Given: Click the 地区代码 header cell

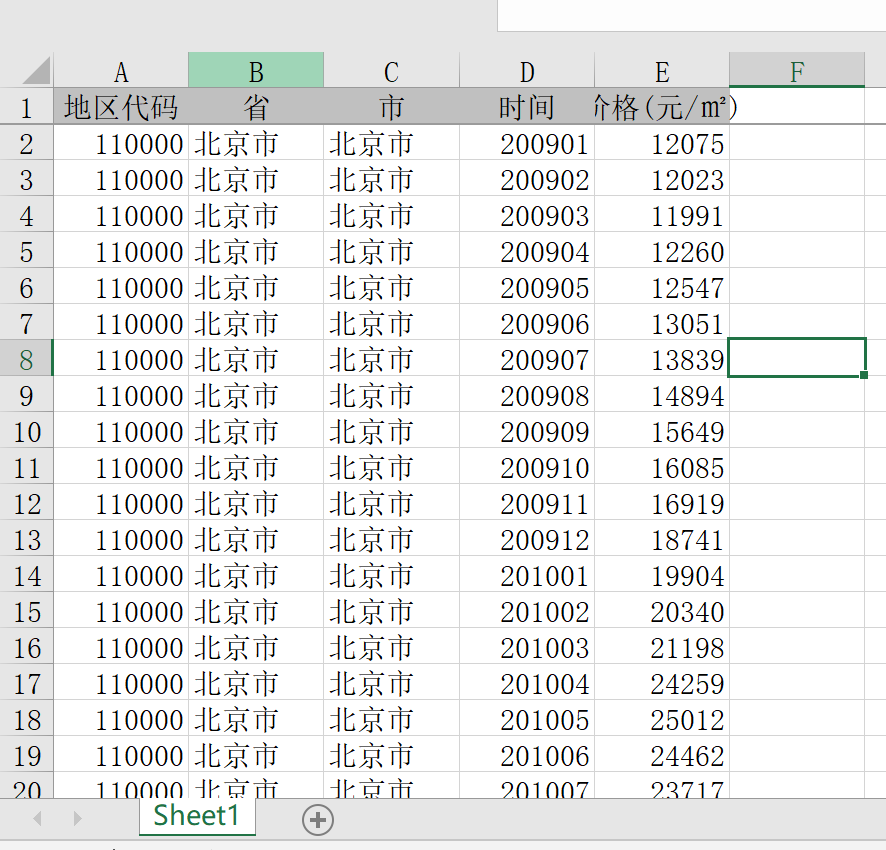Looking at the screenshot, I should [121, 107].
